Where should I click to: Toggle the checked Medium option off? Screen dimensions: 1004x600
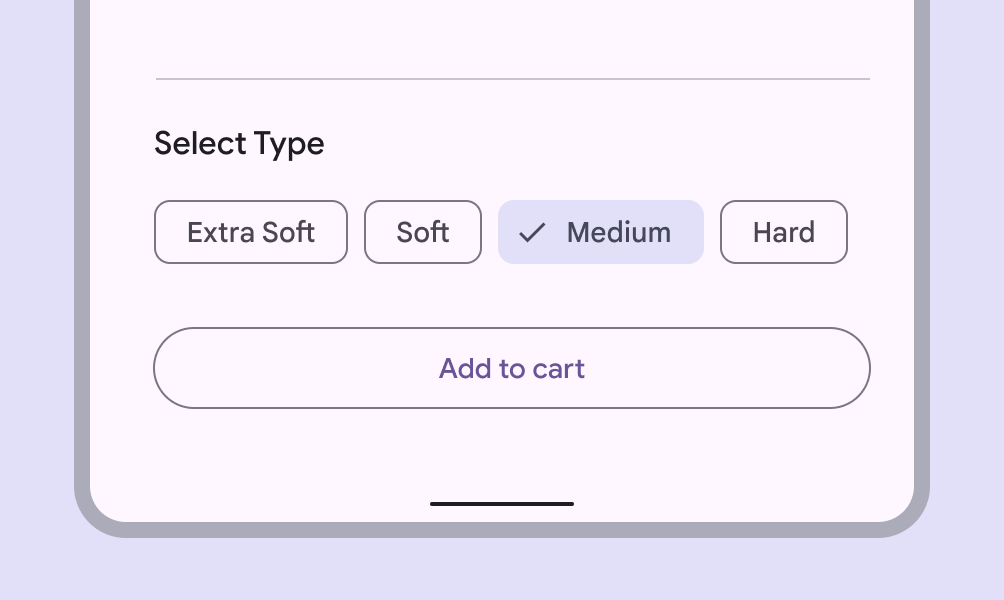point(601,232)
